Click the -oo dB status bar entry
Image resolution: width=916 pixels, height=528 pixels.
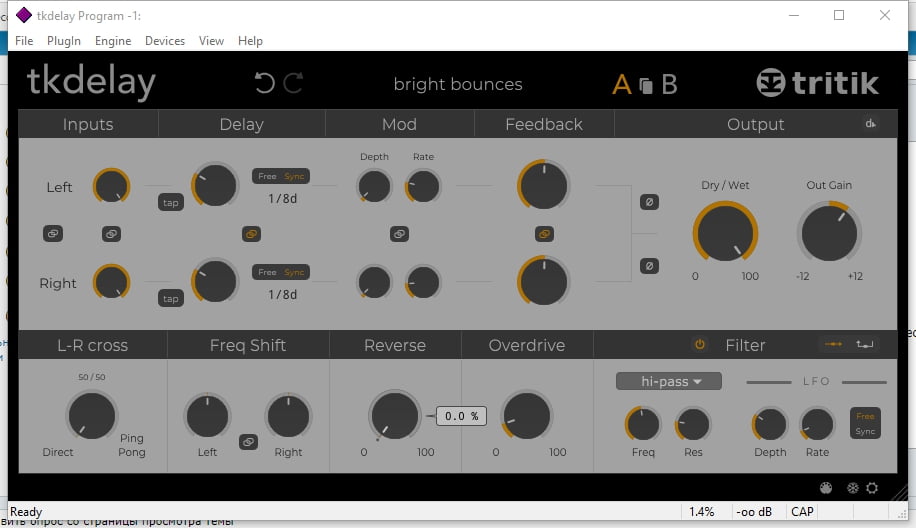pos(754,512)
